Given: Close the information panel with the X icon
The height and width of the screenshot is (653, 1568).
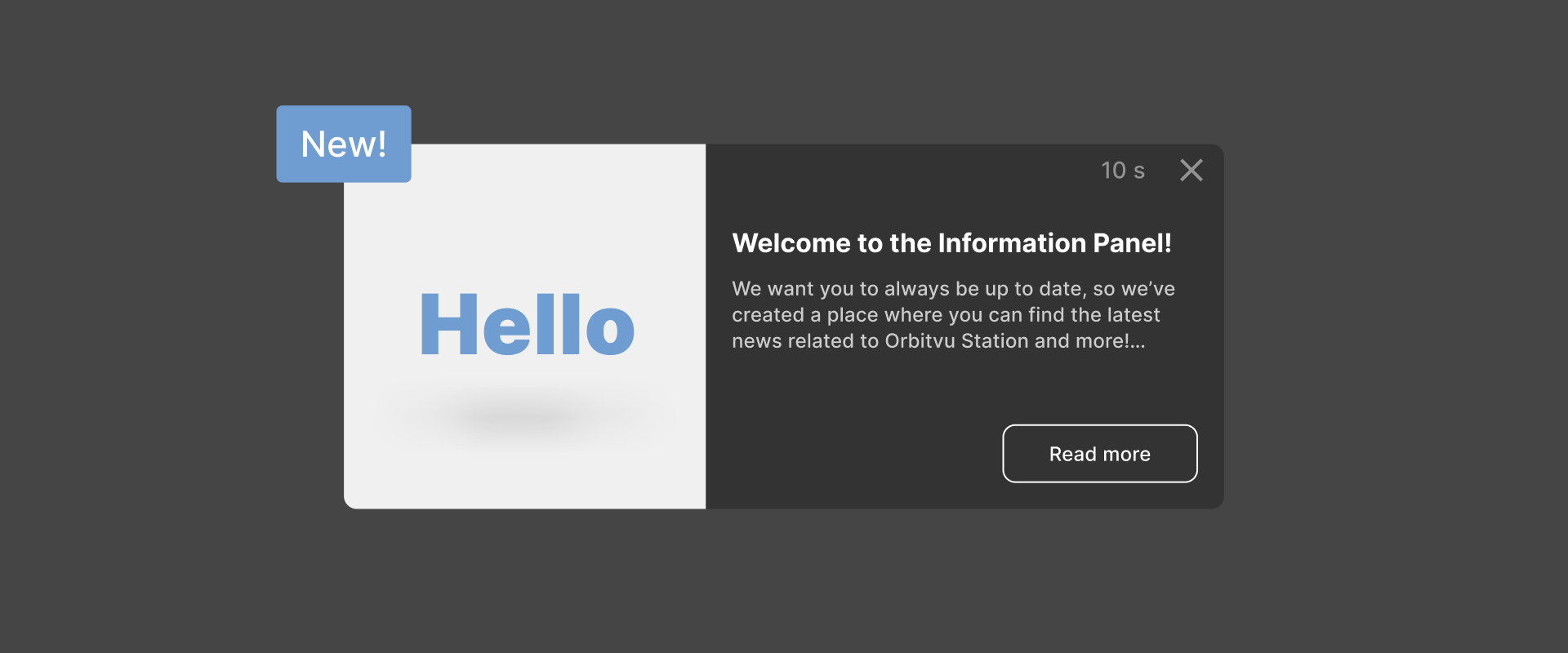Looking at the screenshot, I should (x=1191, y=170).
